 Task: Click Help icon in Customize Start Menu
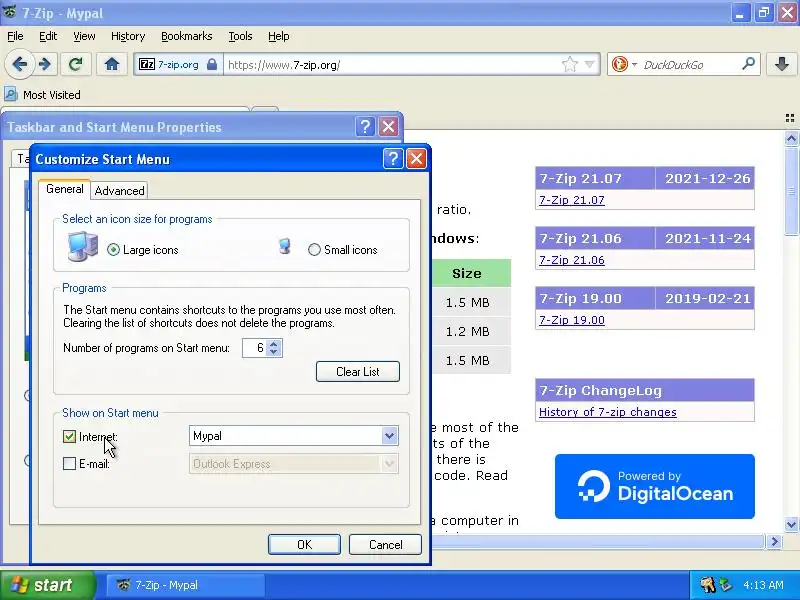tap(393, 159)
